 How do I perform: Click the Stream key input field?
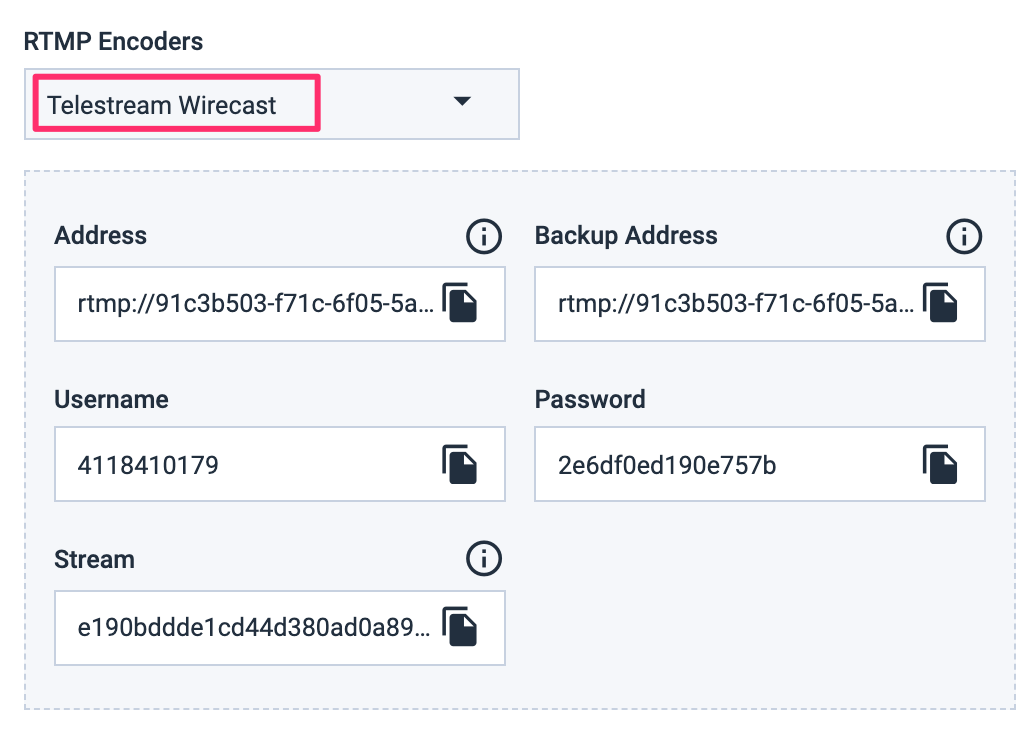255,627
